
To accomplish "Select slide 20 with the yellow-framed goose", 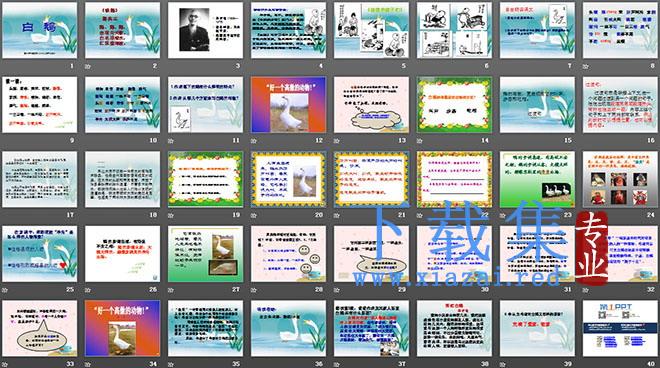I will coord(288,179).
